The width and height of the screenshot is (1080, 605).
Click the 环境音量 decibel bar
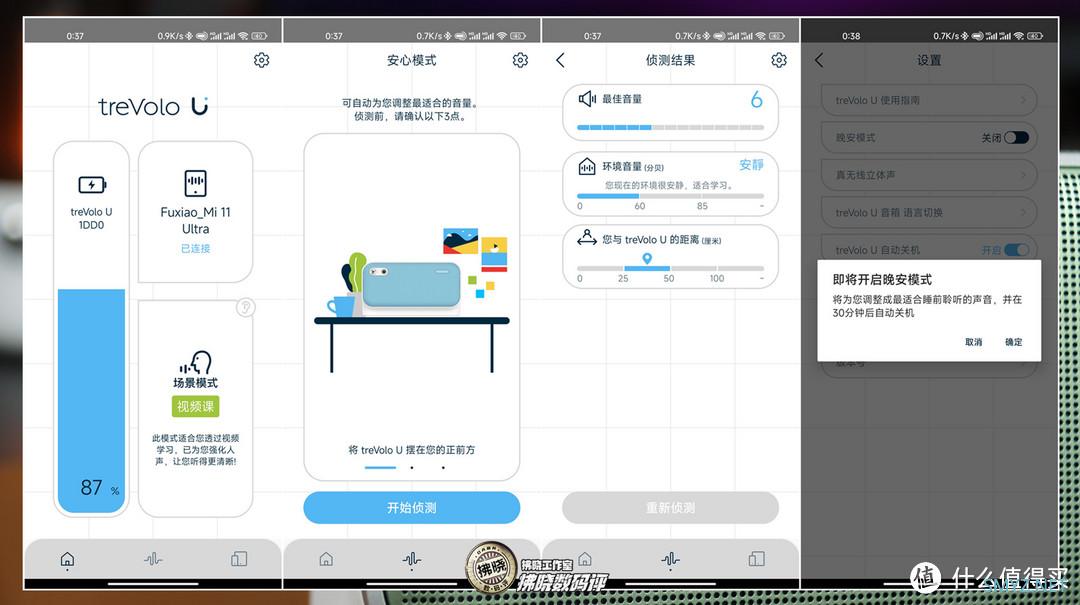click(670, 196)
